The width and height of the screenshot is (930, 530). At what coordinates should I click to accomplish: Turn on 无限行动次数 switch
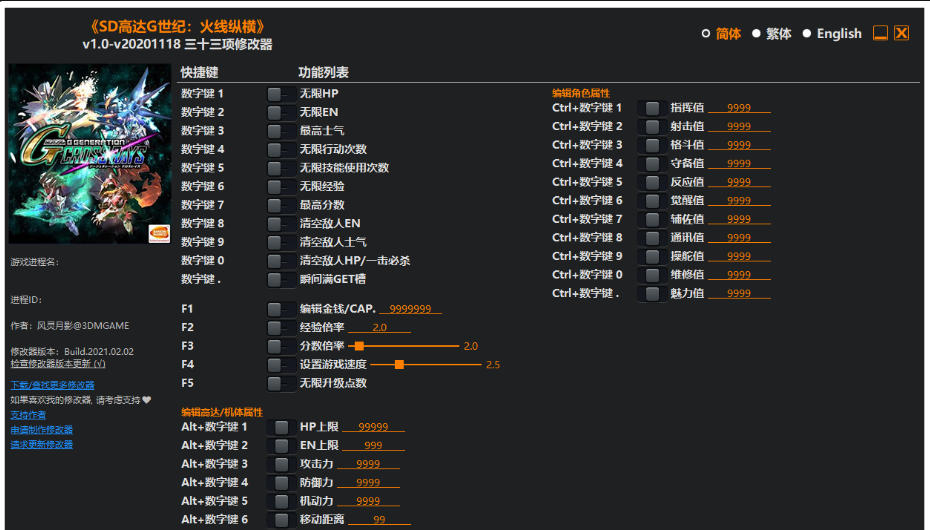coord(281,149)
